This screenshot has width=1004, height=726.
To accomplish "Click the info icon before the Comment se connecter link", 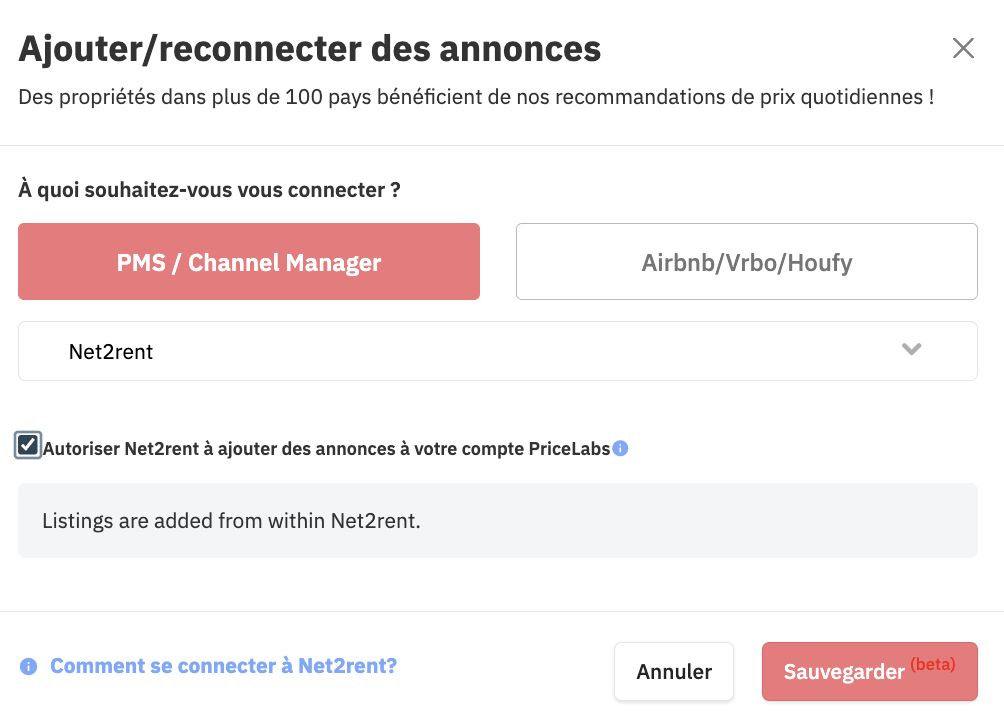I will coord(28,666).
